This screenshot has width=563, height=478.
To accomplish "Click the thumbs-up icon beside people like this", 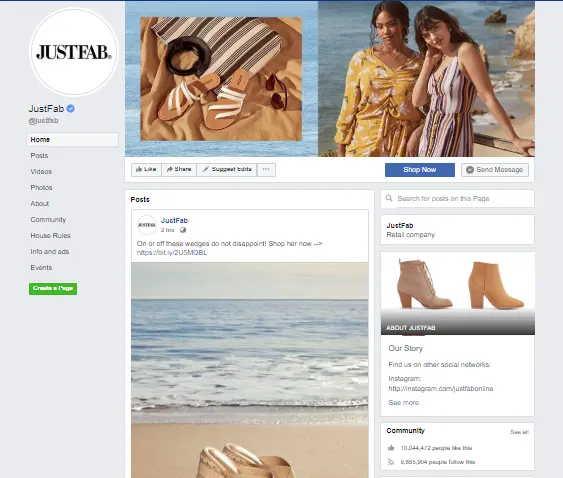I will click(x=391, y=448).
